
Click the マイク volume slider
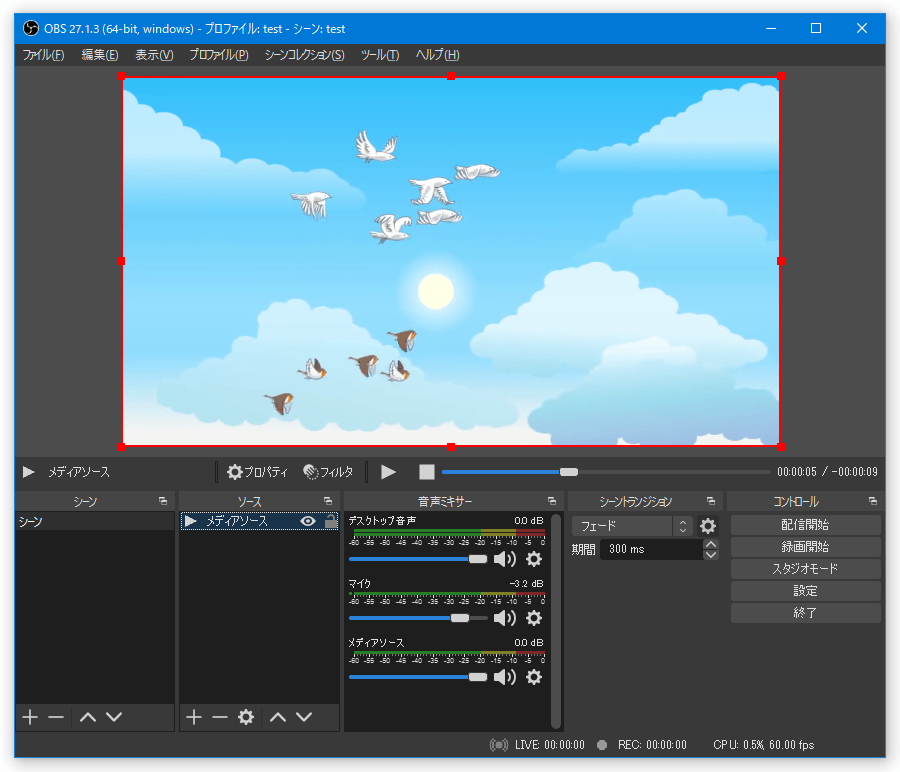[x=418, y=618]
